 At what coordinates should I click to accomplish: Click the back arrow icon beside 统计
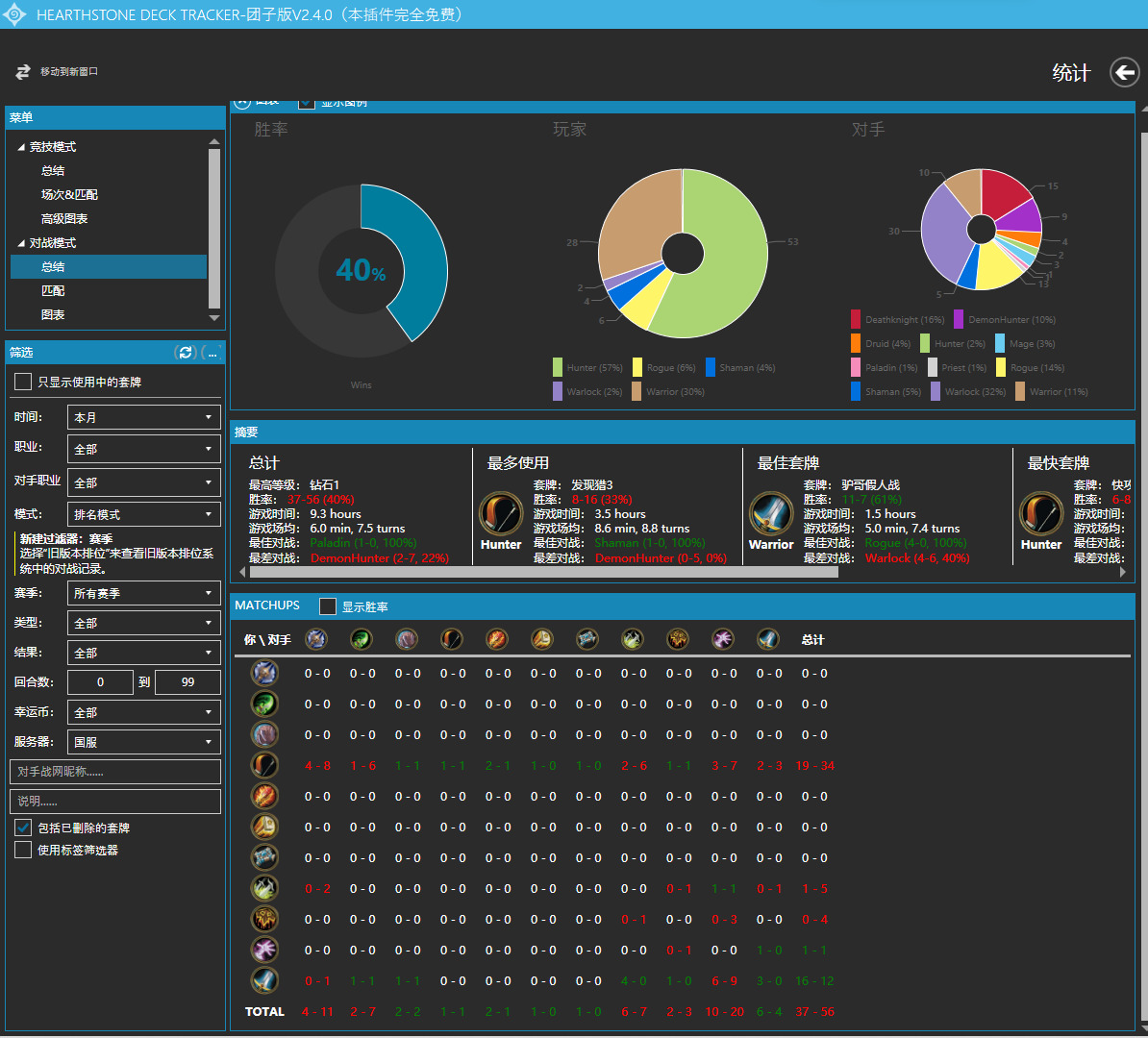(x=1124, y=72)
